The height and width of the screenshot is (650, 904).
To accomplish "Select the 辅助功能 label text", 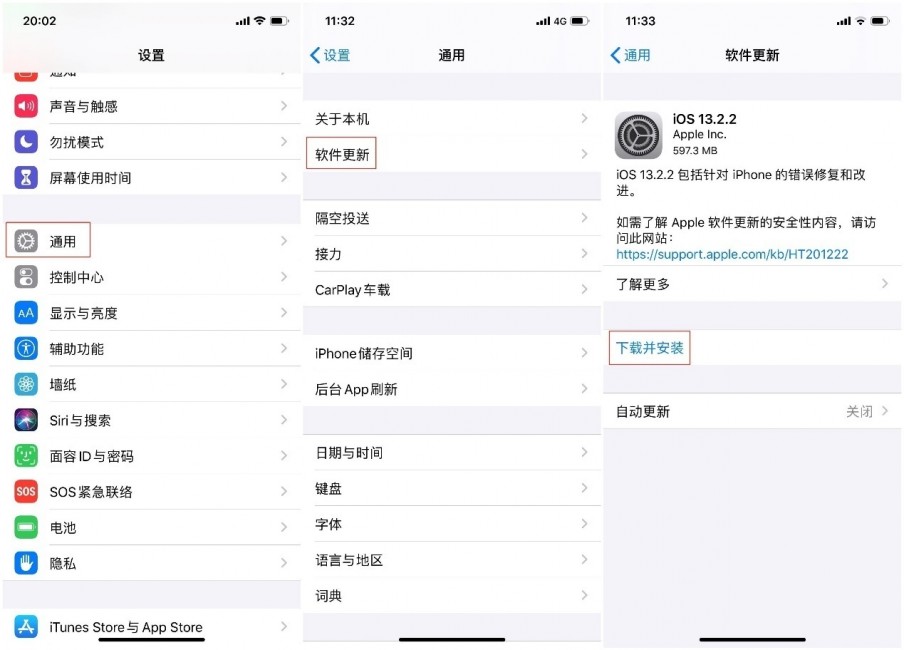I will pyautogui.click(x=77, y=349).
